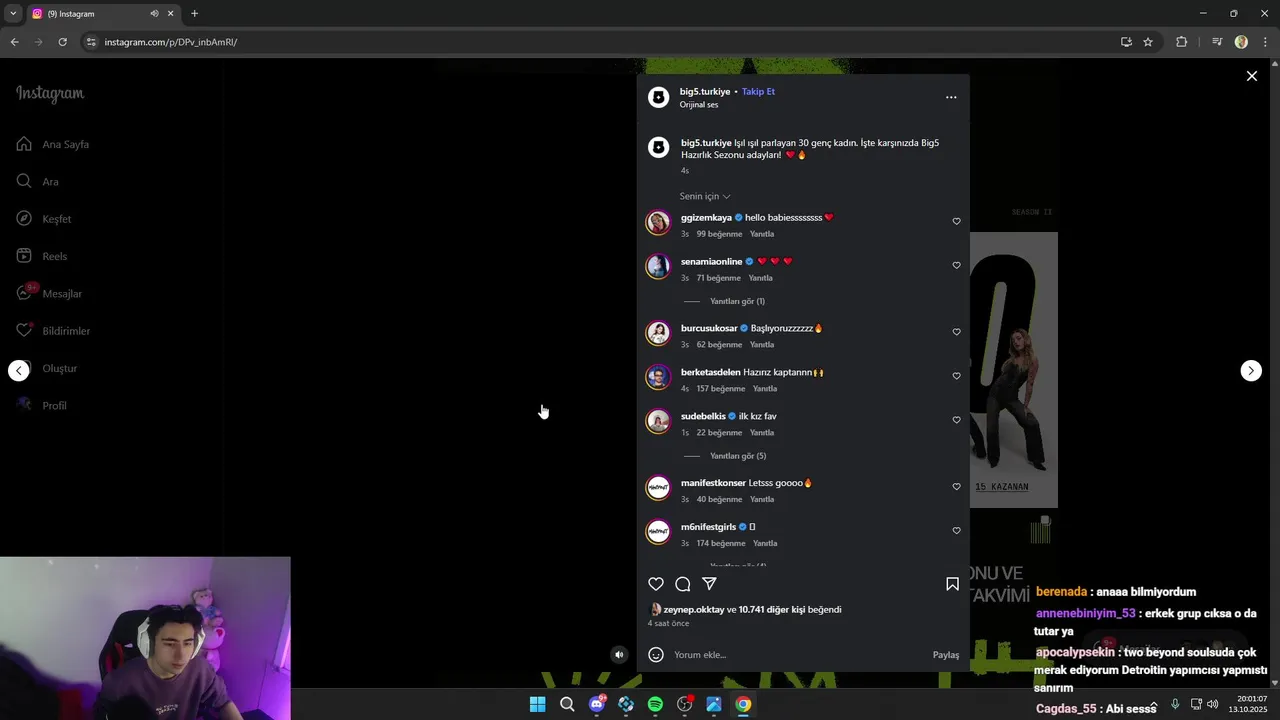Close the post overlay with X

pos(1251,76)
